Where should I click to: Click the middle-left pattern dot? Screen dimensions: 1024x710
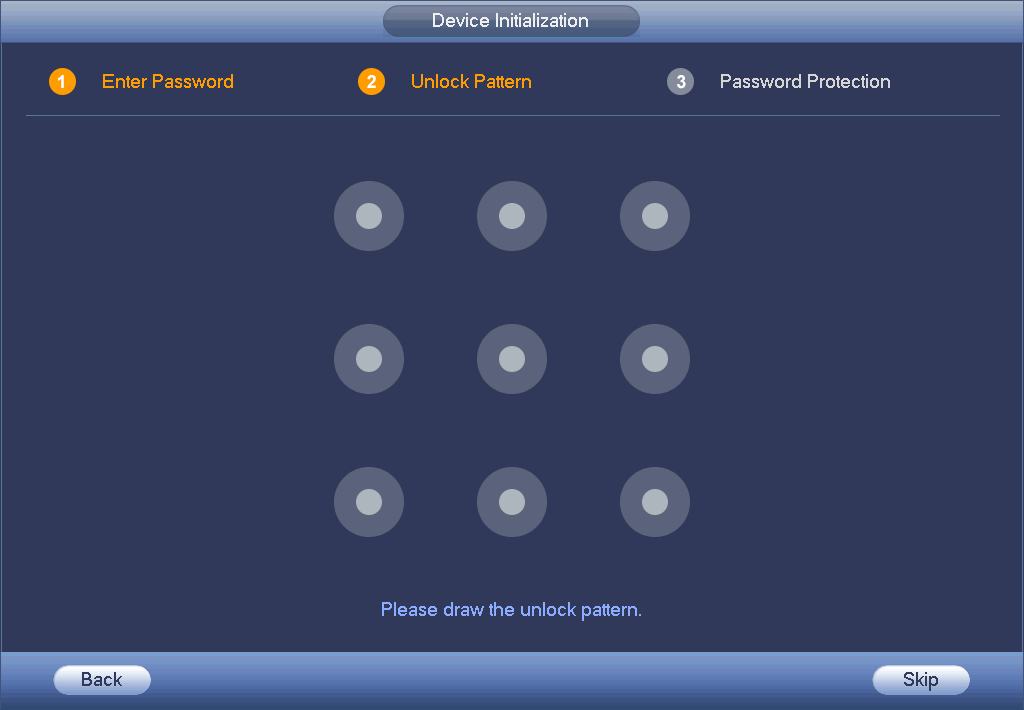pyautogui.click(x=369, y=359)
